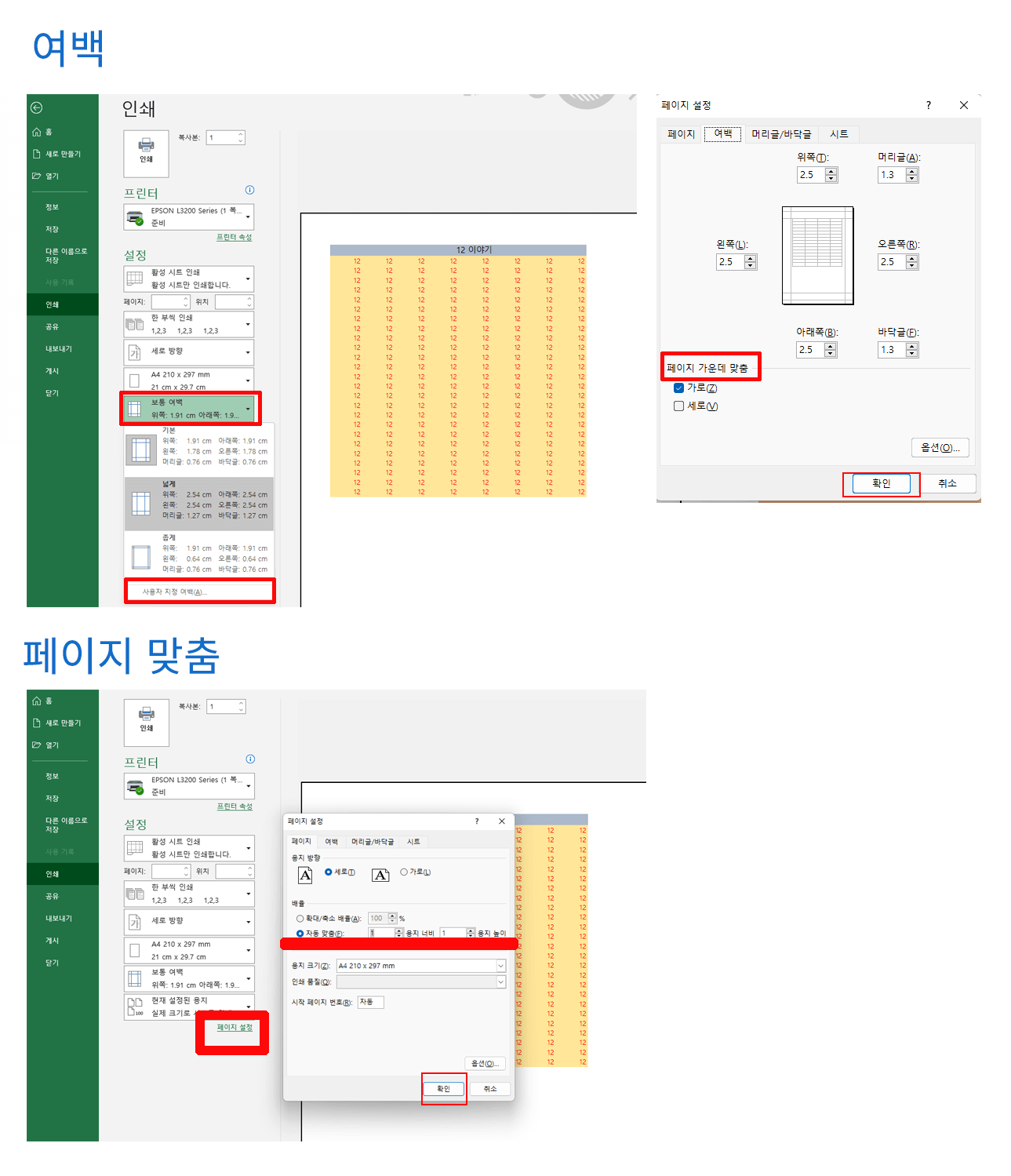Select the portrait orientation icon beside 세로 방향
The width and height of the screenshot is (1011, 1176).
tap(133, 352)
